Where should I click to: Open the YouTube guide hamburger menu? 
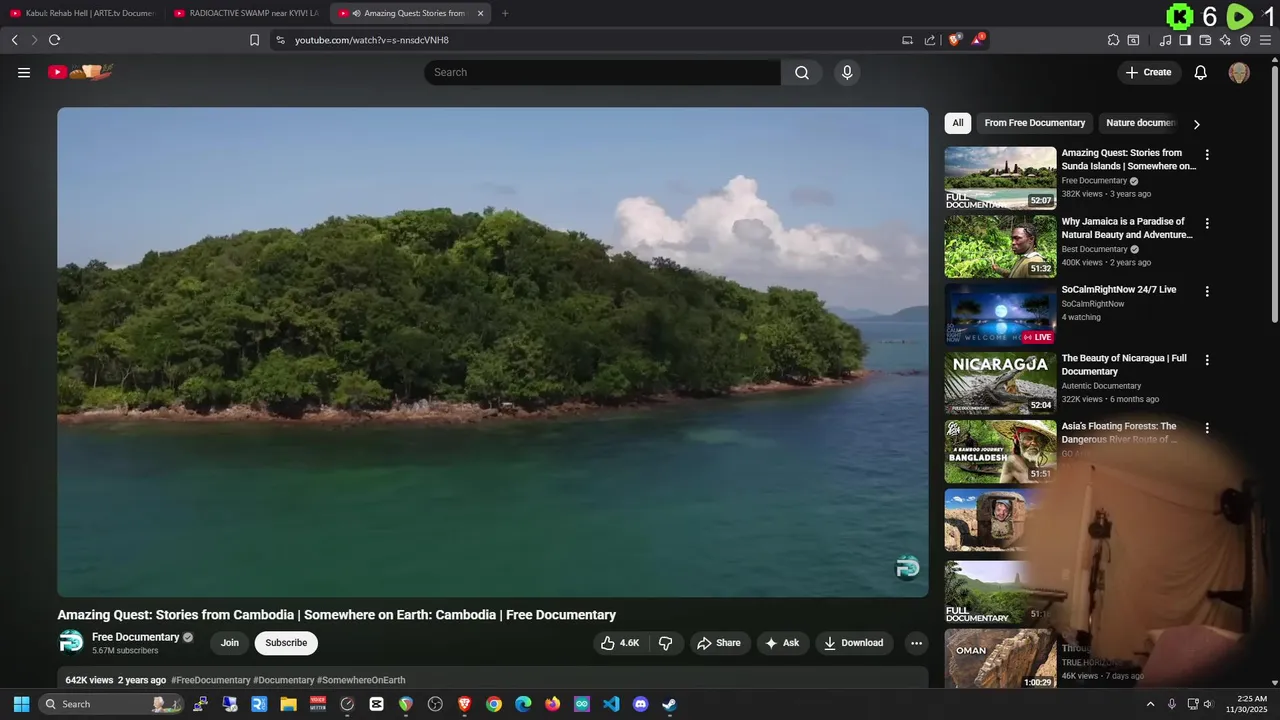click(x=24, y=72)
